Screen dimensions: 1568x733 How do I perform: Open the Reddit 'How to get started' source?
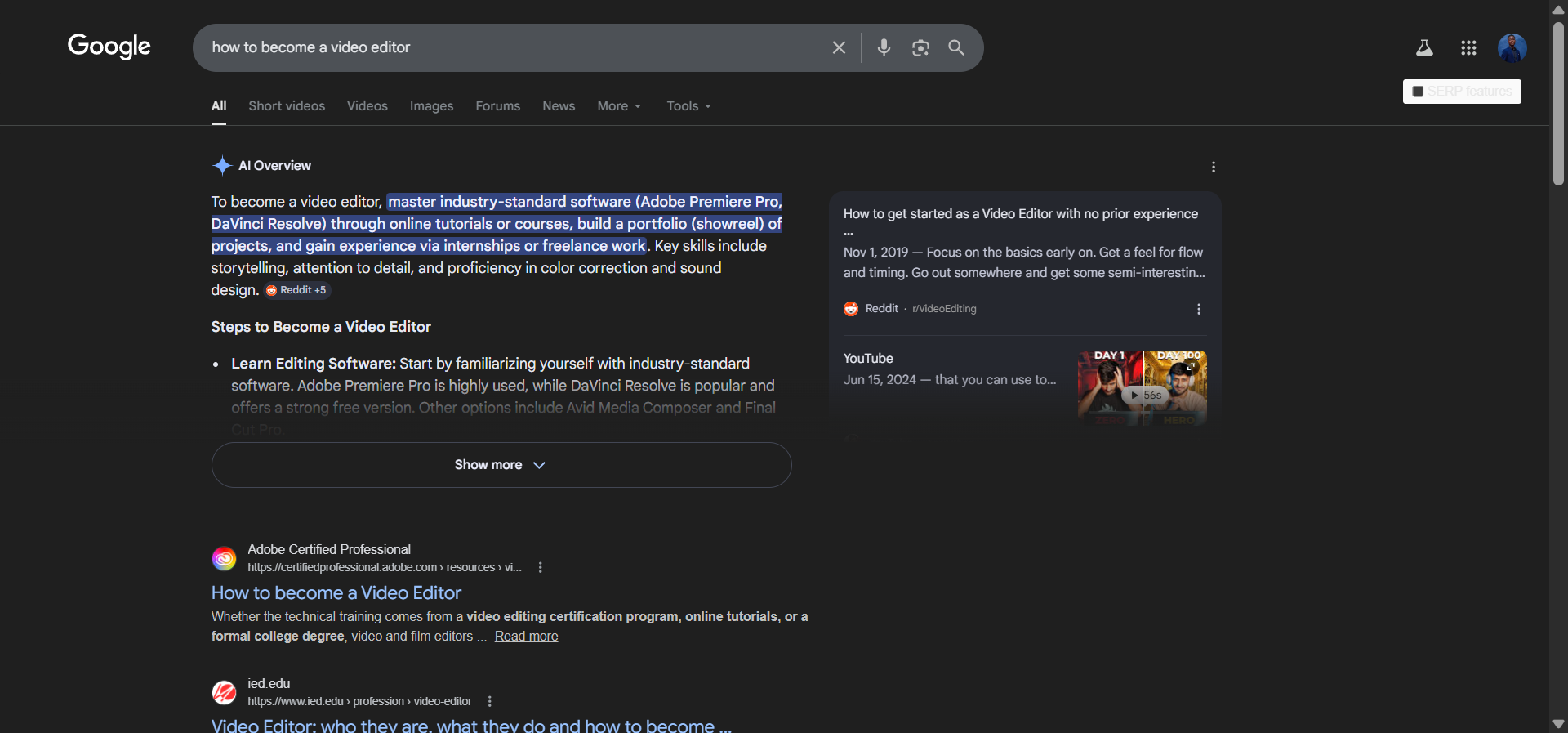[1020, 214]
